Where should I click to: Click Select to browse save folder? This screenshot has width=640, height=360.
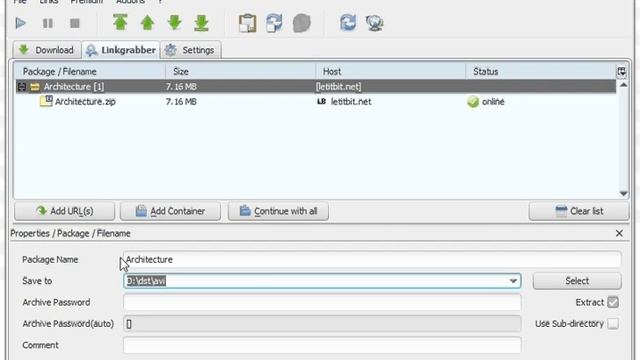pos(577,281)
